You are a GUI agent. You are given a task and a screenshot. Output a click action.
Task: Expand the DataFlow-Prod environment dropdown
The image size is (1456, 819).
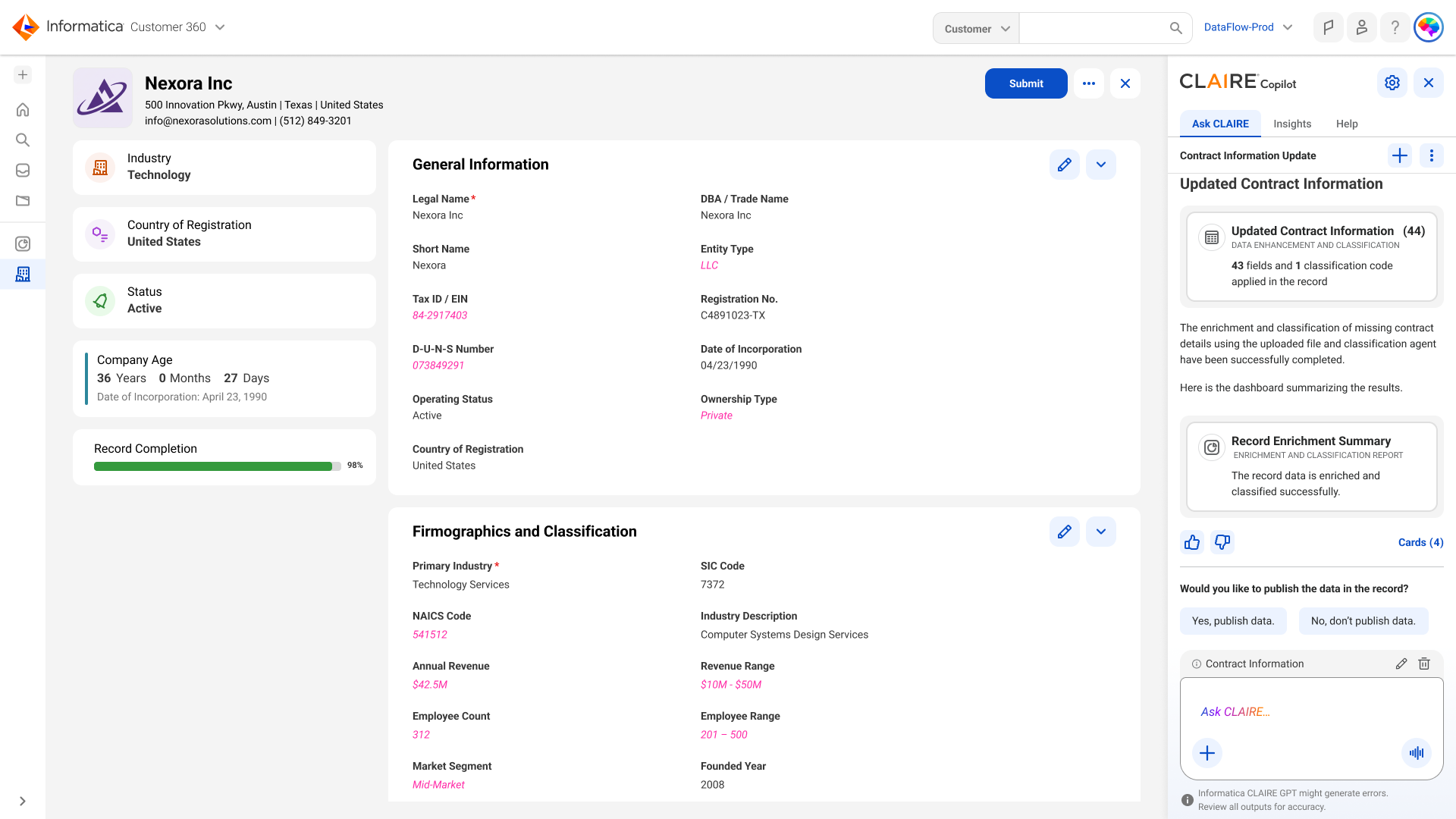1248,27
